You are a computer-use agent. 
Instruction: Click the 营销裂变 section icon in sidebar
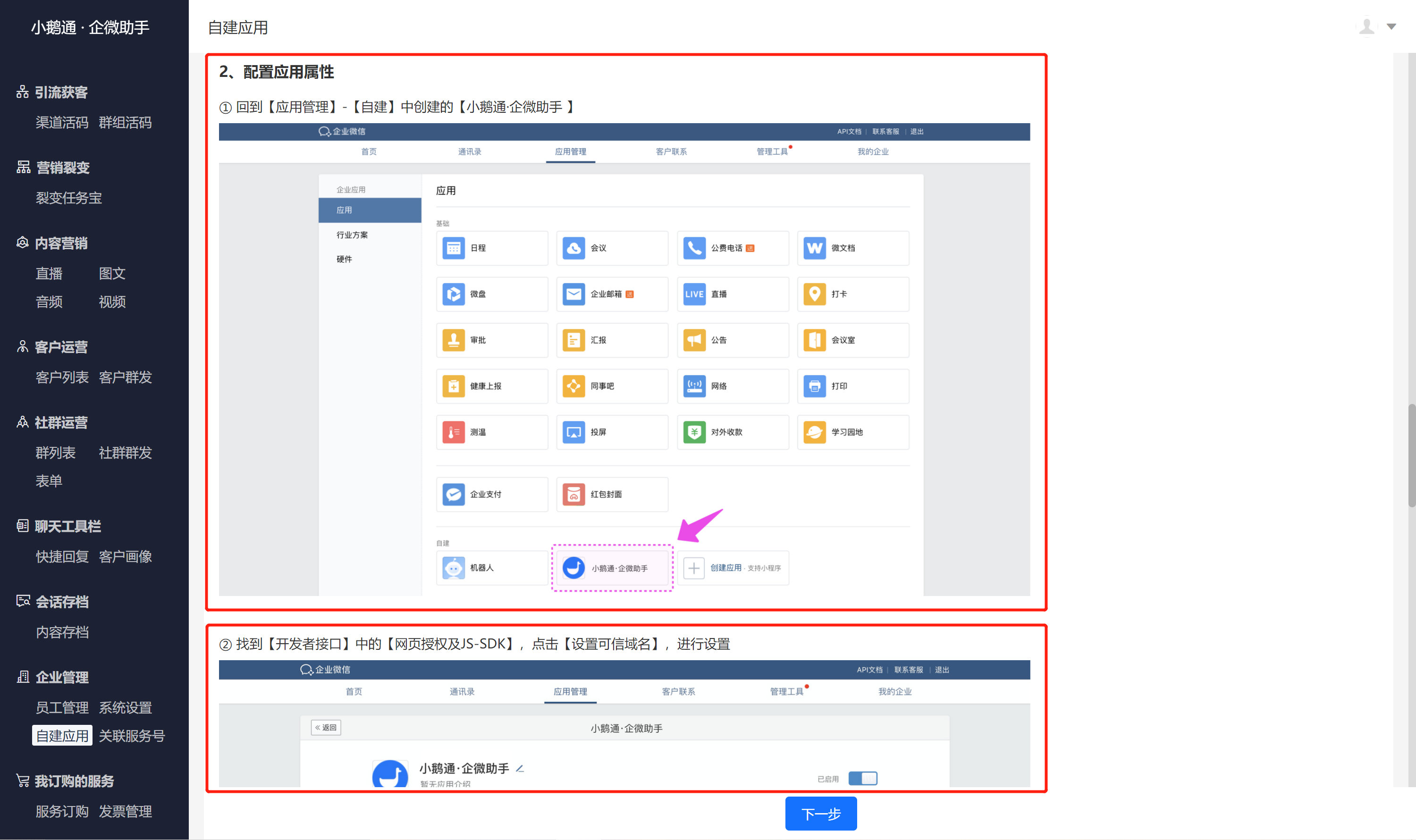click(x=23, y=167)
